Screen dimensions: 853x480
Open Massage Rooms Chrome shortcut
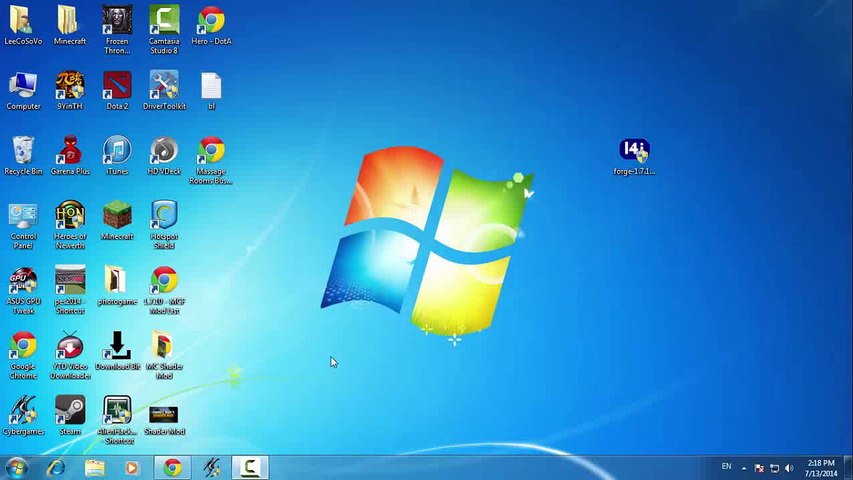(211, 161)
